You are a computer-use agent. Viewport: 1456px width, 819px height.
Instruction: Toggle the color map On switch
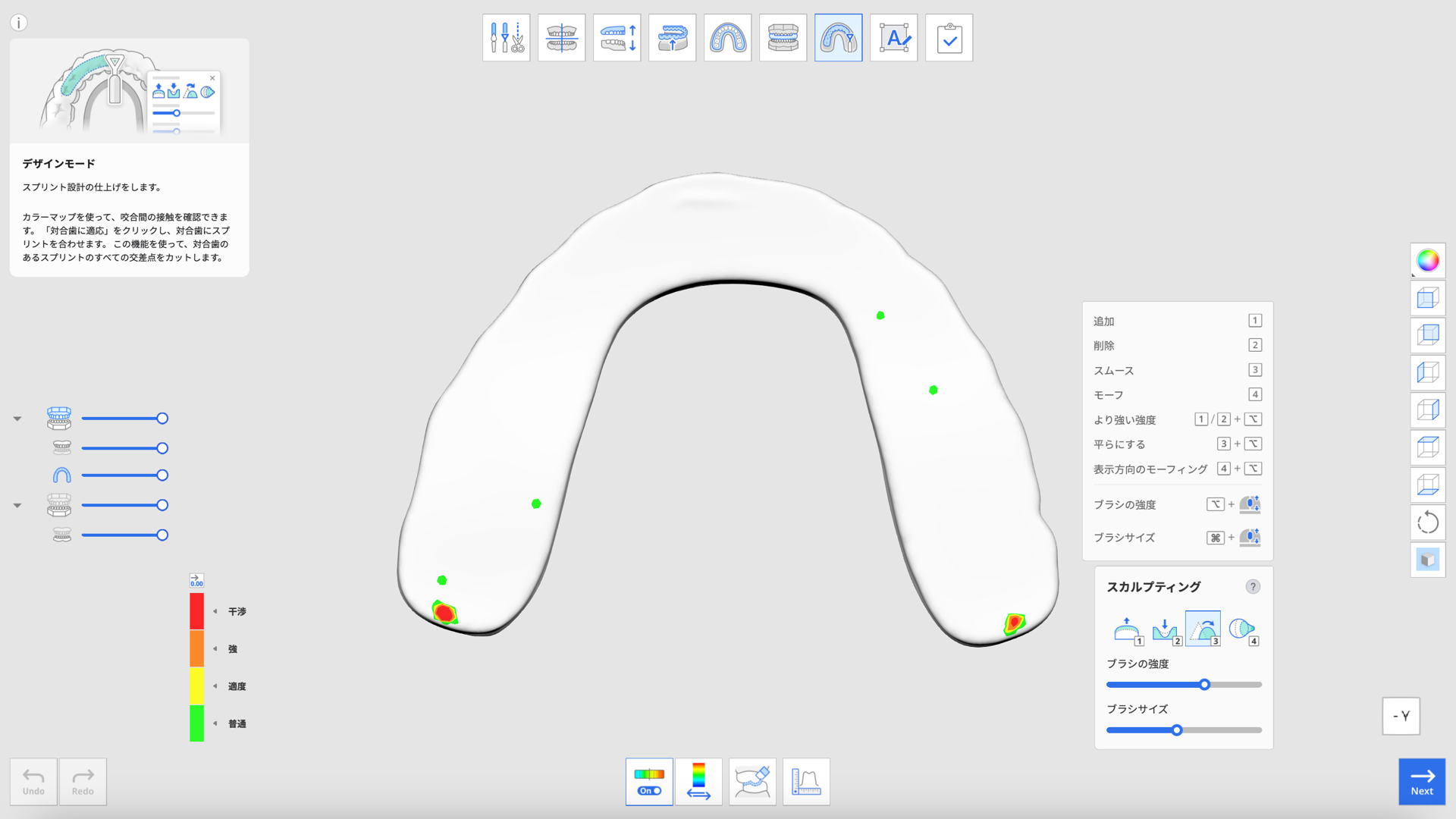point(649,791)
